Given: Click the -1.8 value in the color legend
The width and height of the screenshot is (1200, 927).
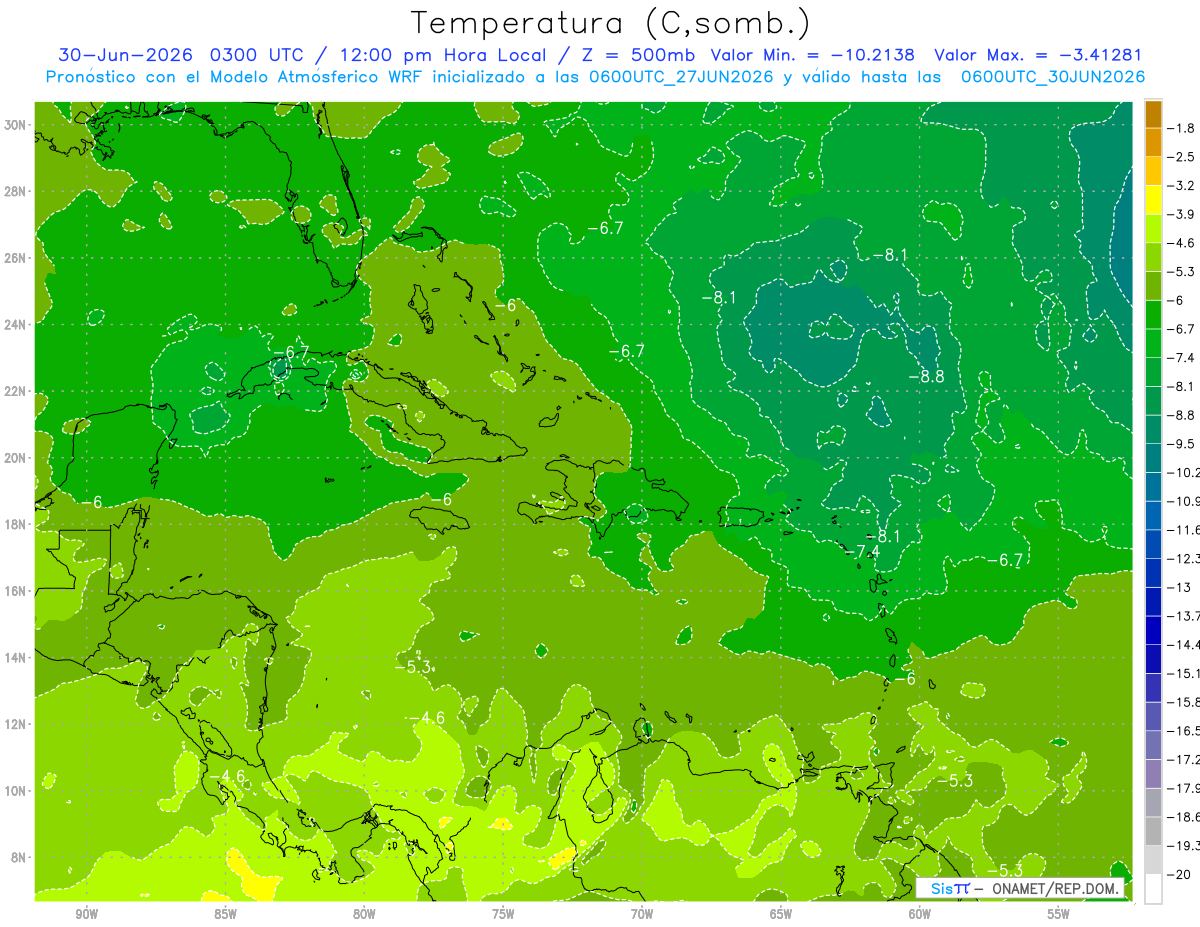Looking at the screenshot, I should point(1182,128).
